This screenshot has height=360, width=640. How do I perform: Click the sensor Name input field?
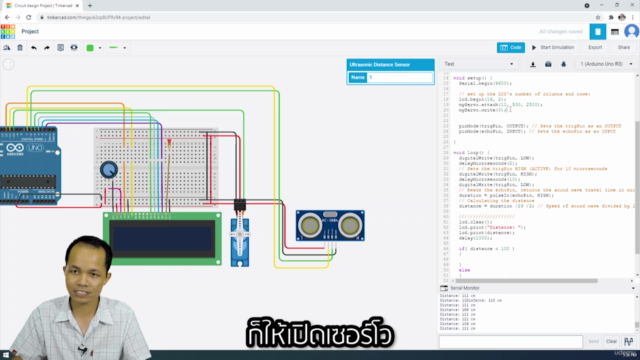point(400,77)
